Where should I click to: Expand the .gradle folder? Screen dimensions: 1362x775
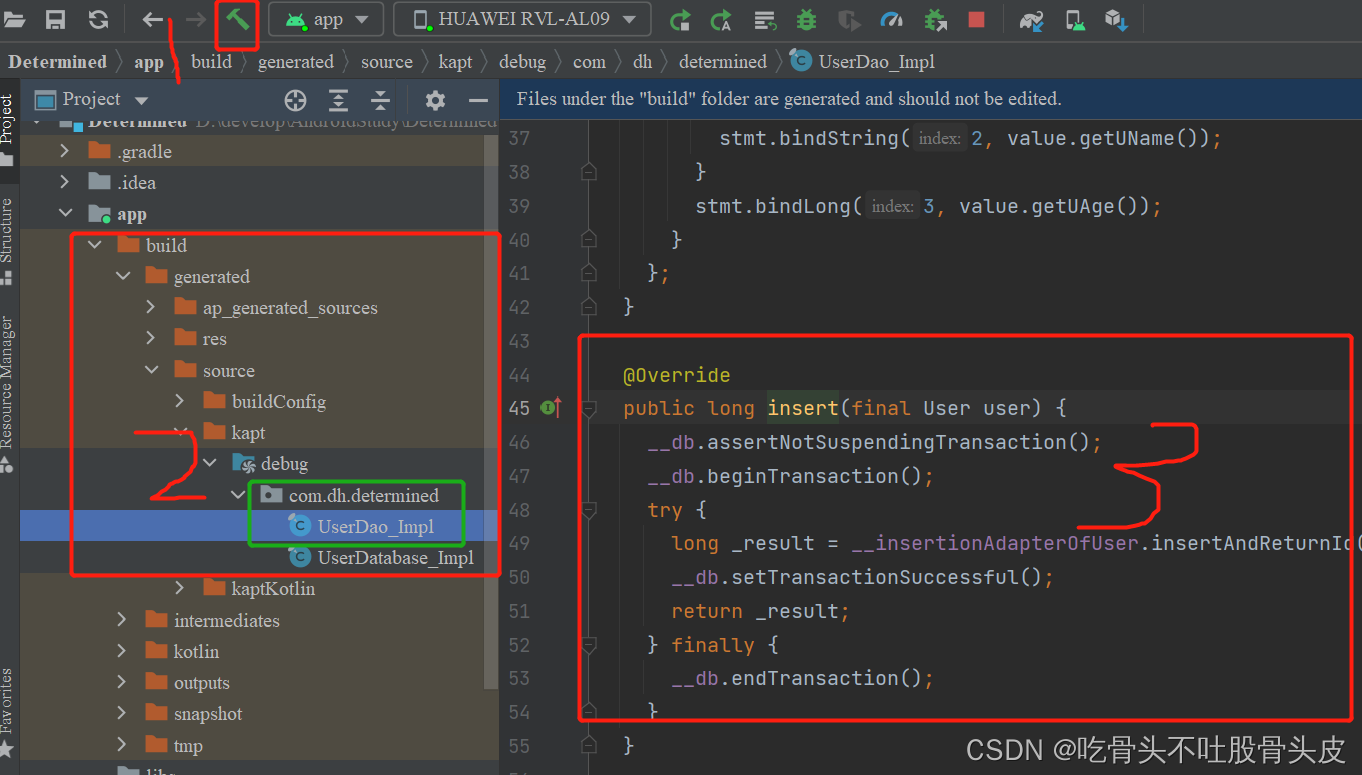[66, 152]
